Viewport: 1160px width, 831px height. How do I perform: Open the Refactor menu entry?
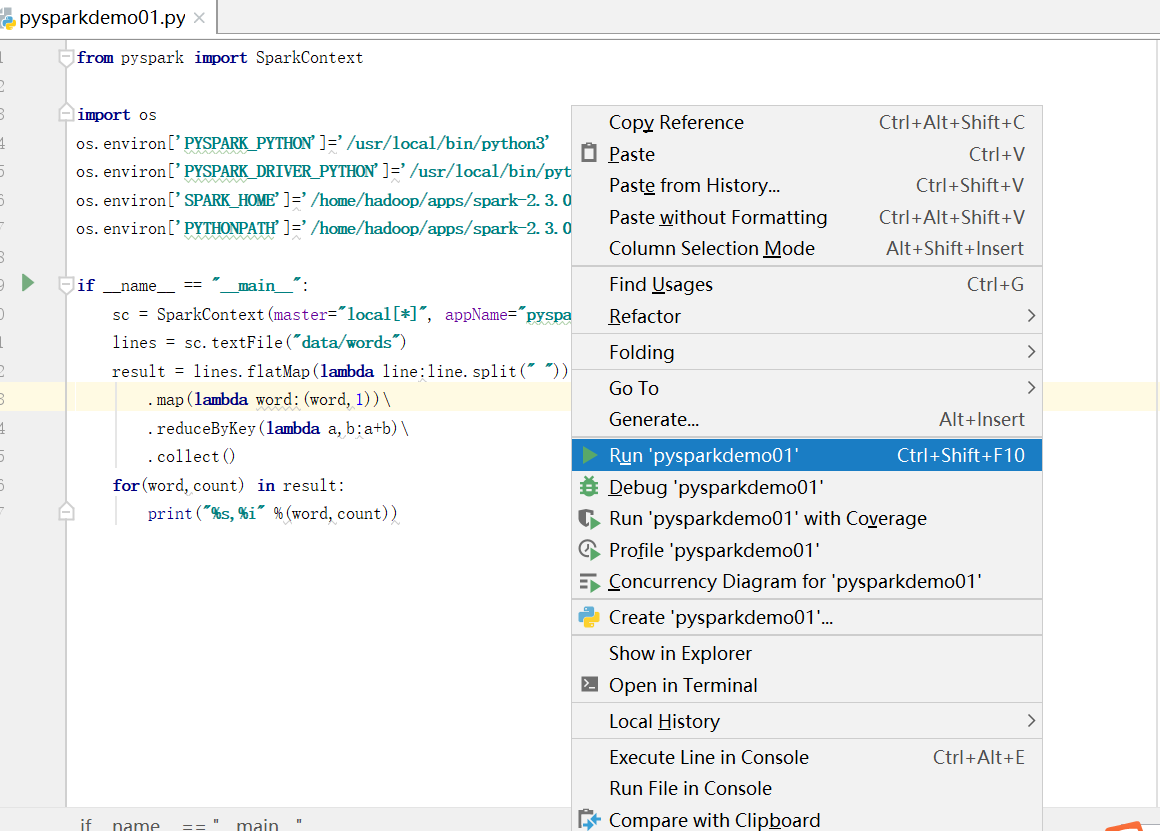coord(807,316)
